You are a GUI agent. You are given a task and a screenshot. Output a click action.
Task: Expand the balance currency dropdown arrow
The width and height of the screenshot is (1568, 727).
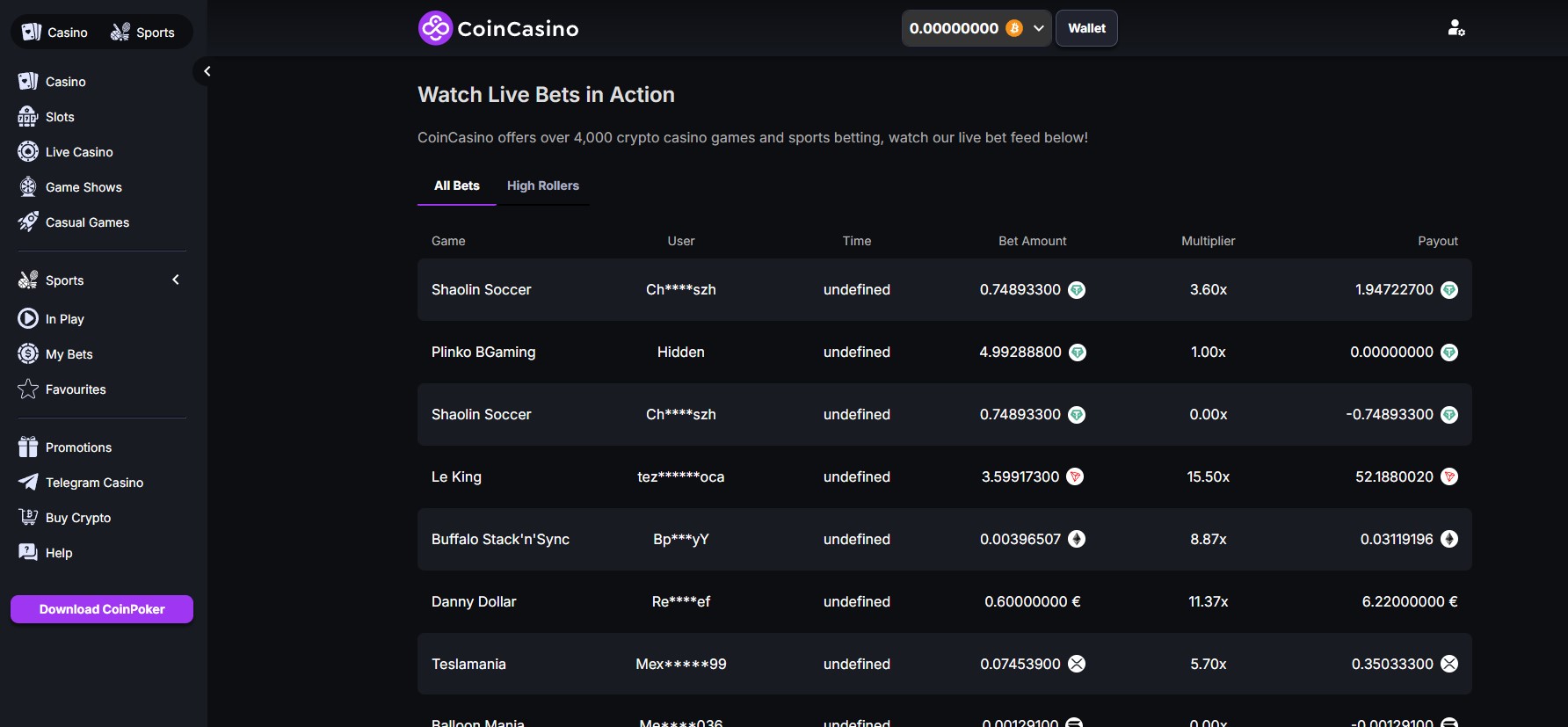(x=1039, y=28)
